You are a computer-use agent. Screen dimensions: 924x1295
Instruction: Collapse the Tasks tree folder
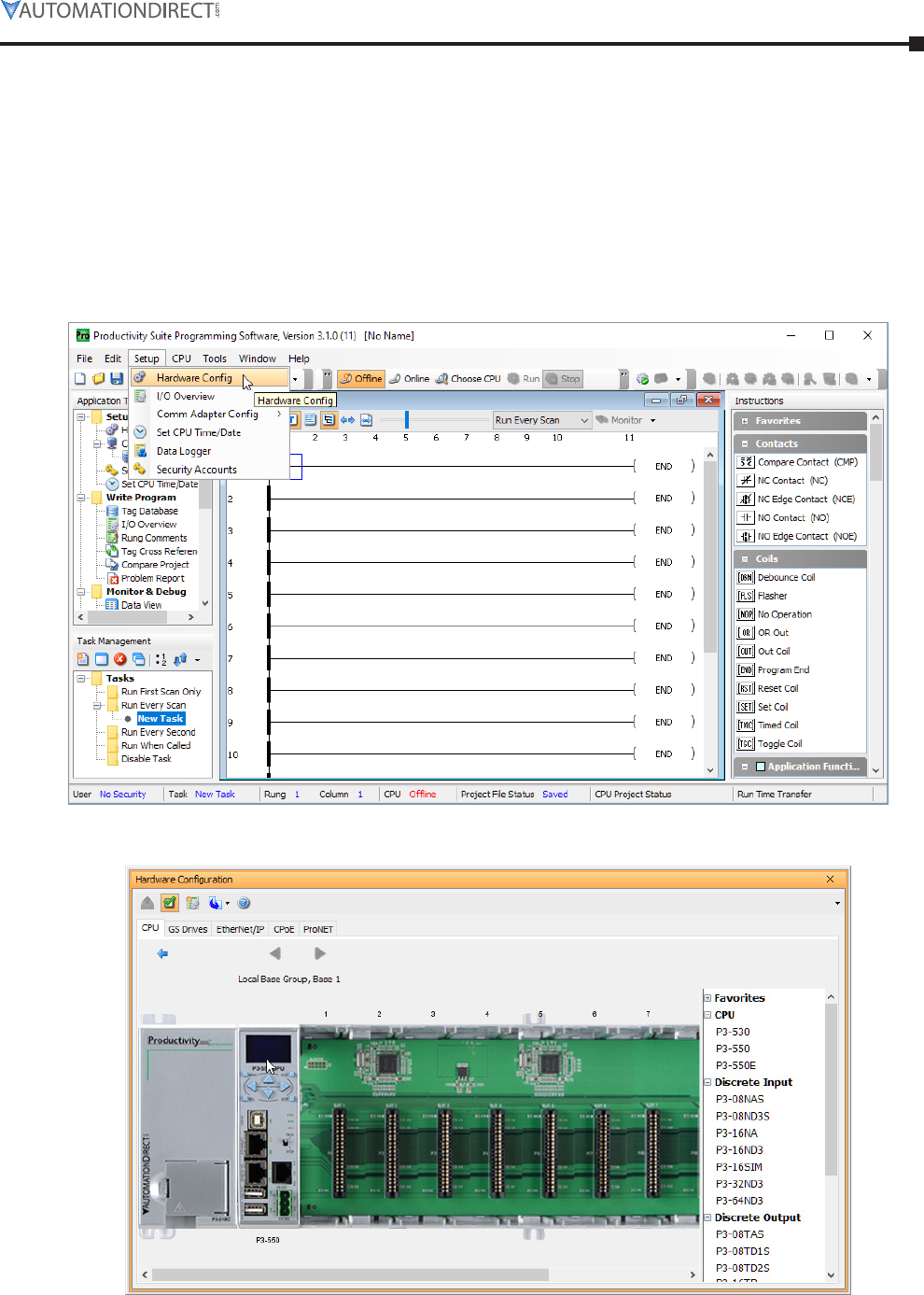(x=82, y=679)
